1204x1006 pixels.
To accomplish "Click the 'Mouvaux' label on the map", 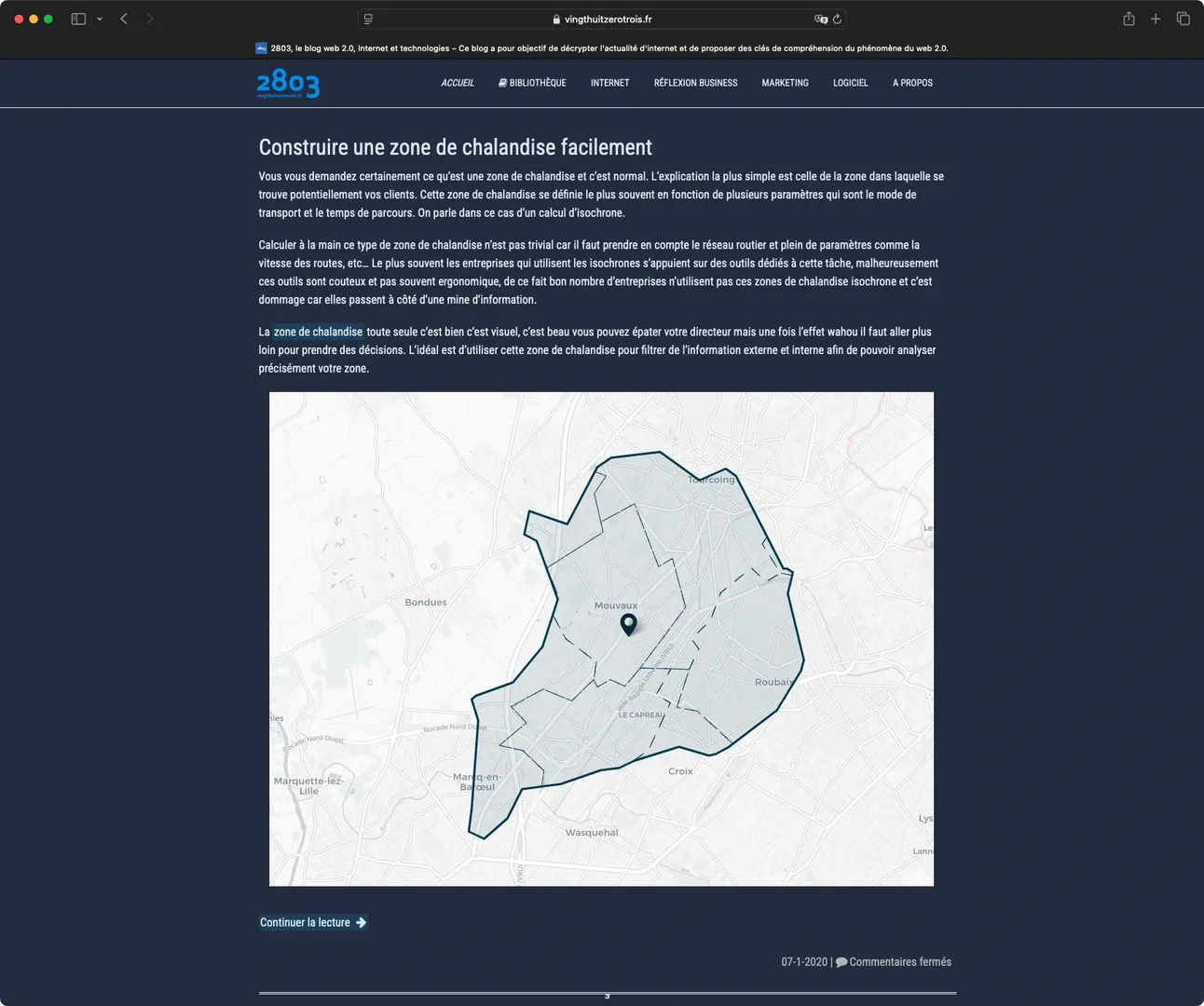I will click(x=616, y=605).
